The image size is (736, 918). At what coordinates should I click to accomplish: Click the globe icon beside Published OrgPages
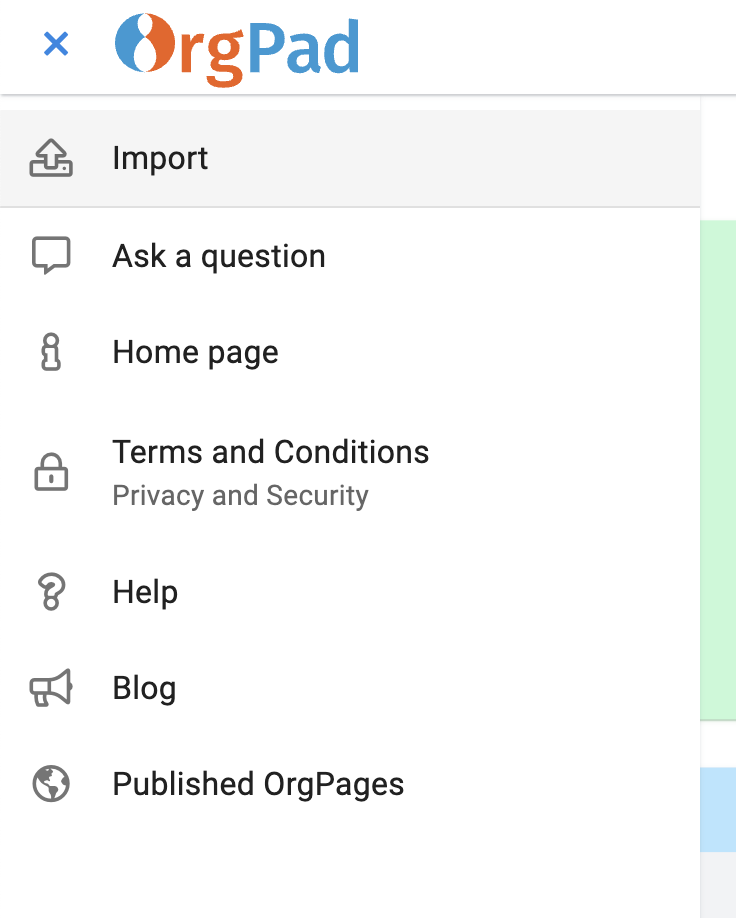[50, 784]
